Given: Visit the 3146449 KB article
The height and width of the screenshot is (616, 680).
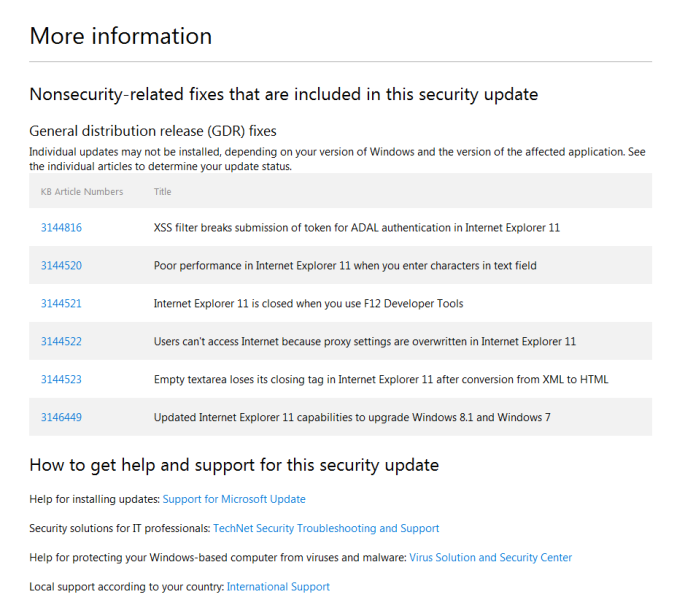Looking at the screenshot, I should (x=61, y=418).
